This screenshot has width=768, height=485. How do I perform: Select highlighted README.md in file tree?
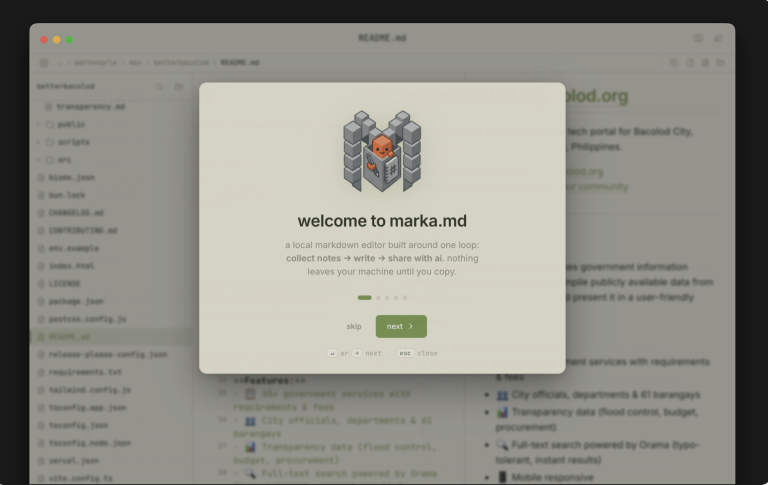tap(69, 337)
